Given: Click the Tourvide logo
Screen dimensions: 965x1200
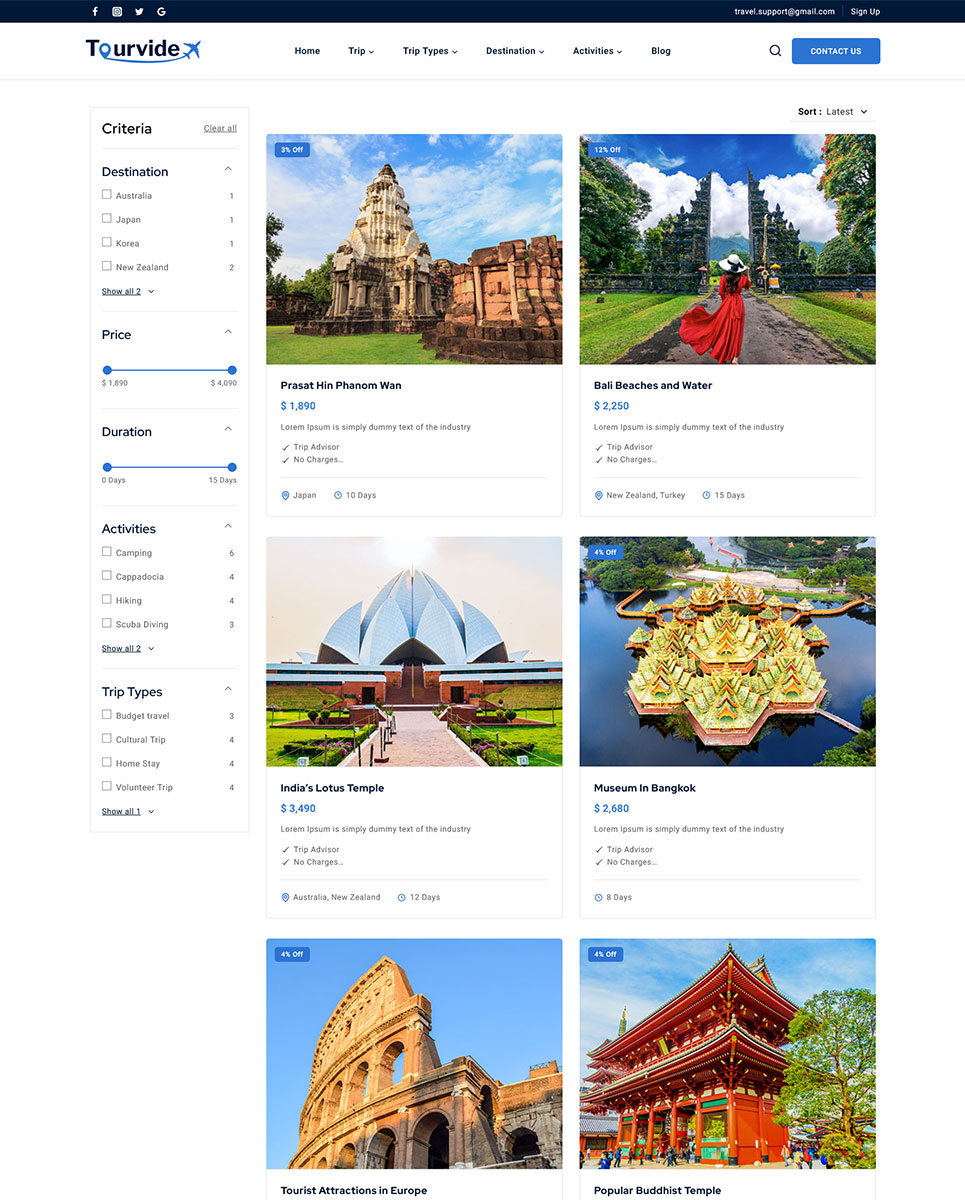Looking at the screenshot, I should (x=143, y=50).
